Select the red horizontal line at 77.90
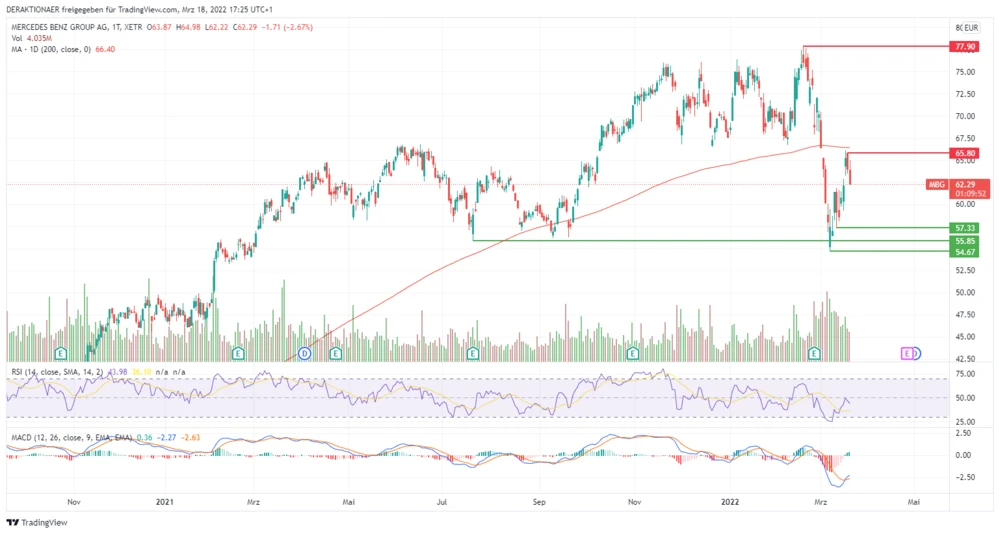The image size is (1000, 534). pos(876,46)
